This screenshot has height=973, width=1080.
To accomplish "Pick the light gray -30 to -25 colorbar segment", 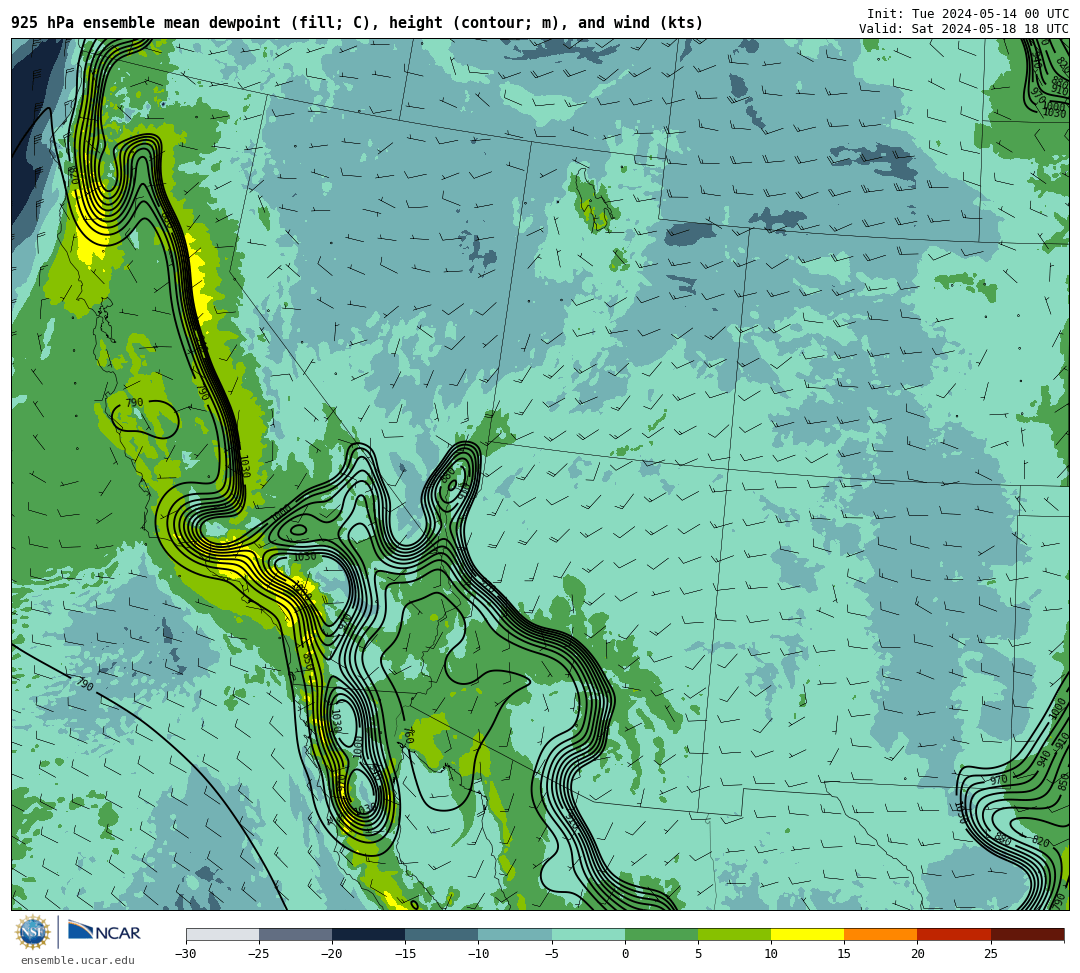I will point(222,934).
